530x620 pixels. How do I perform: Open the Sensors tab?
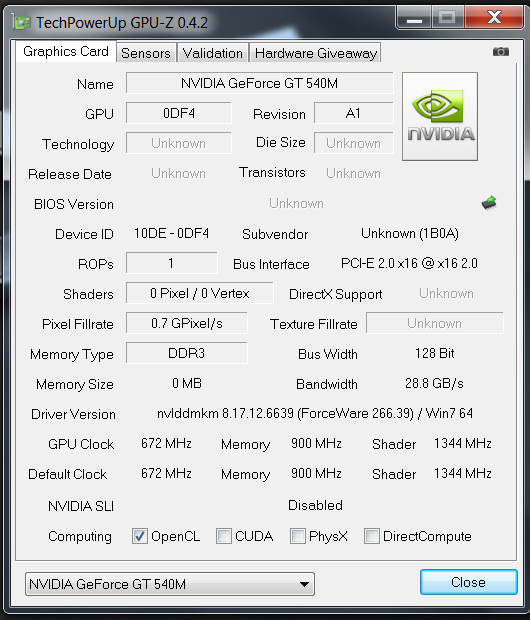146,53
